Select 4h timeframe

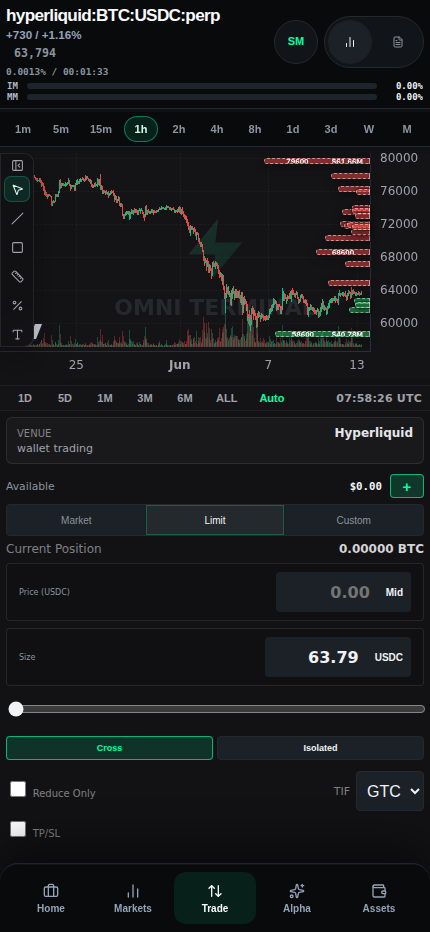pyautogui.click(x=217, y=129)
